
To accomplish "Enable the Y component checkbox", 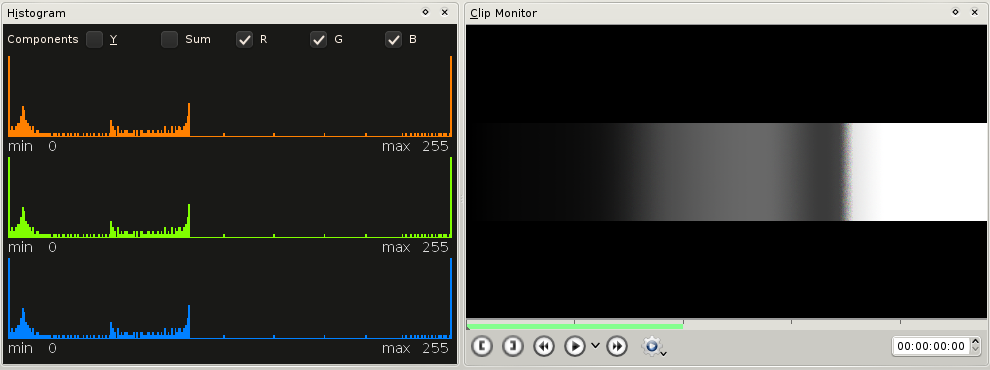I will click(95, 39).
